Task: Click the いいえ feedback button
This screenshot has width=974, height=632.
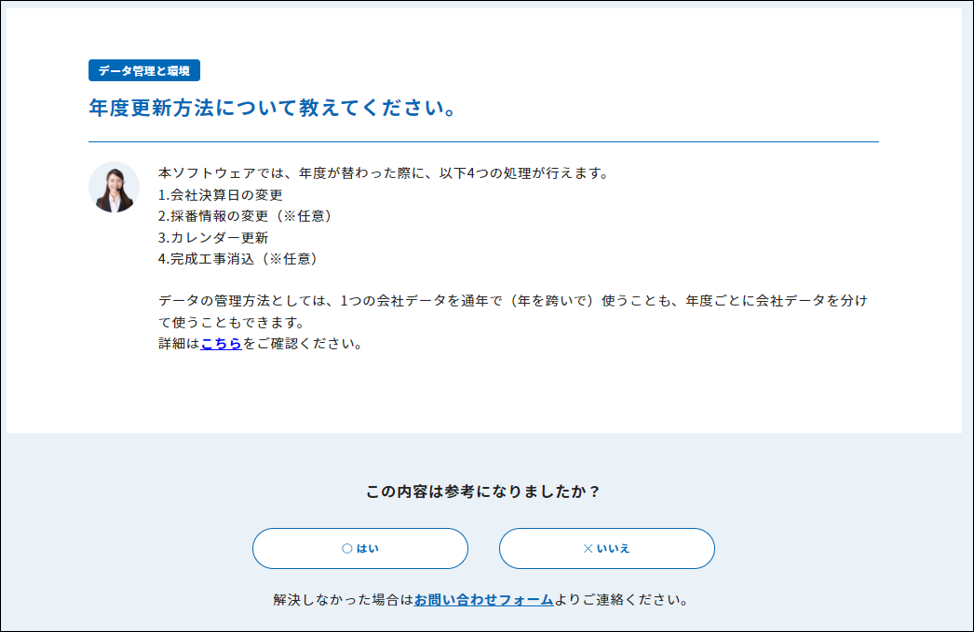Action: (607, 548)
